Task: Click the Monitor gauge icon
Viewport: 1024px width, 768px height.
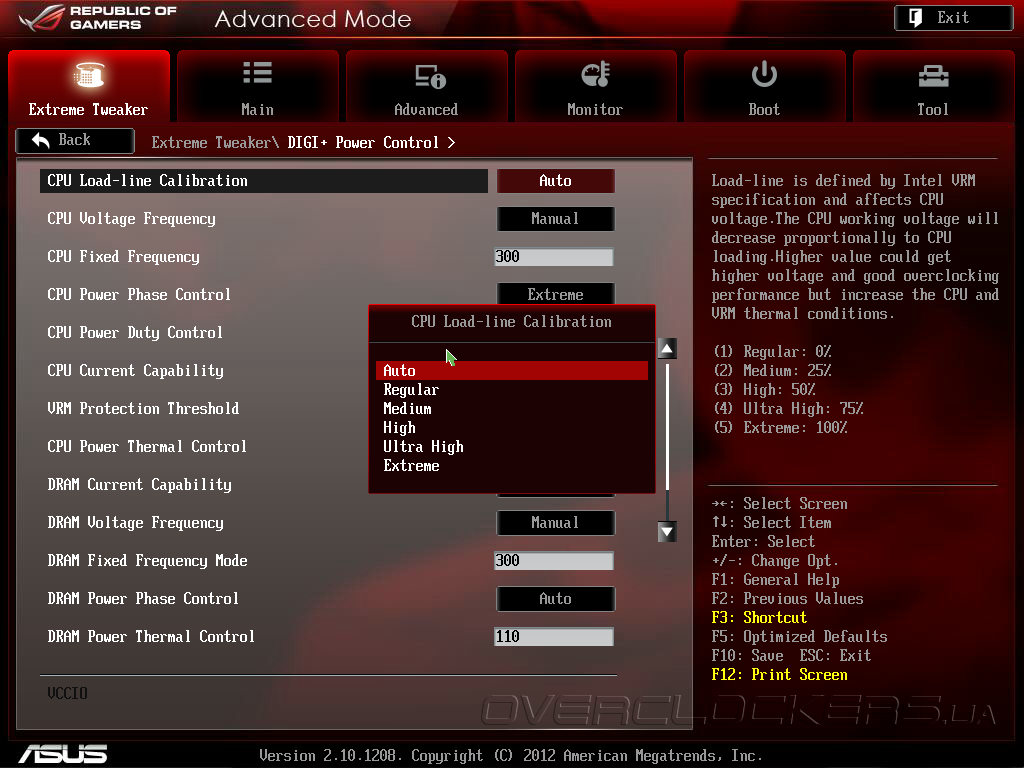Action: pos(596,74)
